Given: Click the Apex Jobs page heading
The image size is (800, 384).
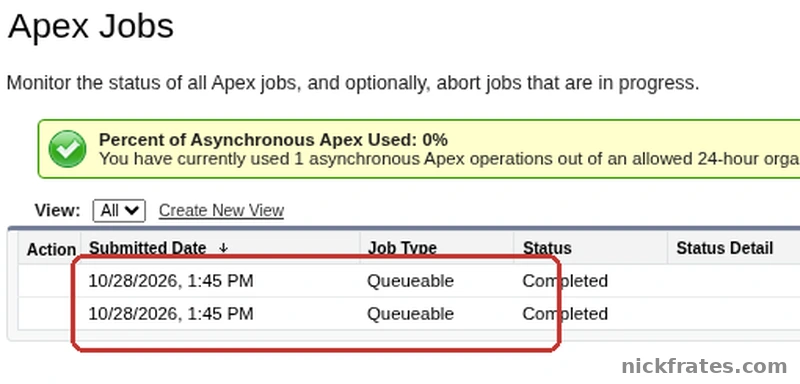Looking at the screenshot, I should point(91,27).
